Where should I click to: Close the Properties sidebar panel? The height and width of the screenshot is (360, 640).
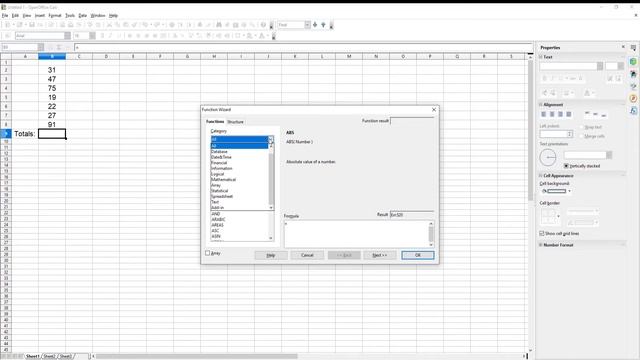623,47
